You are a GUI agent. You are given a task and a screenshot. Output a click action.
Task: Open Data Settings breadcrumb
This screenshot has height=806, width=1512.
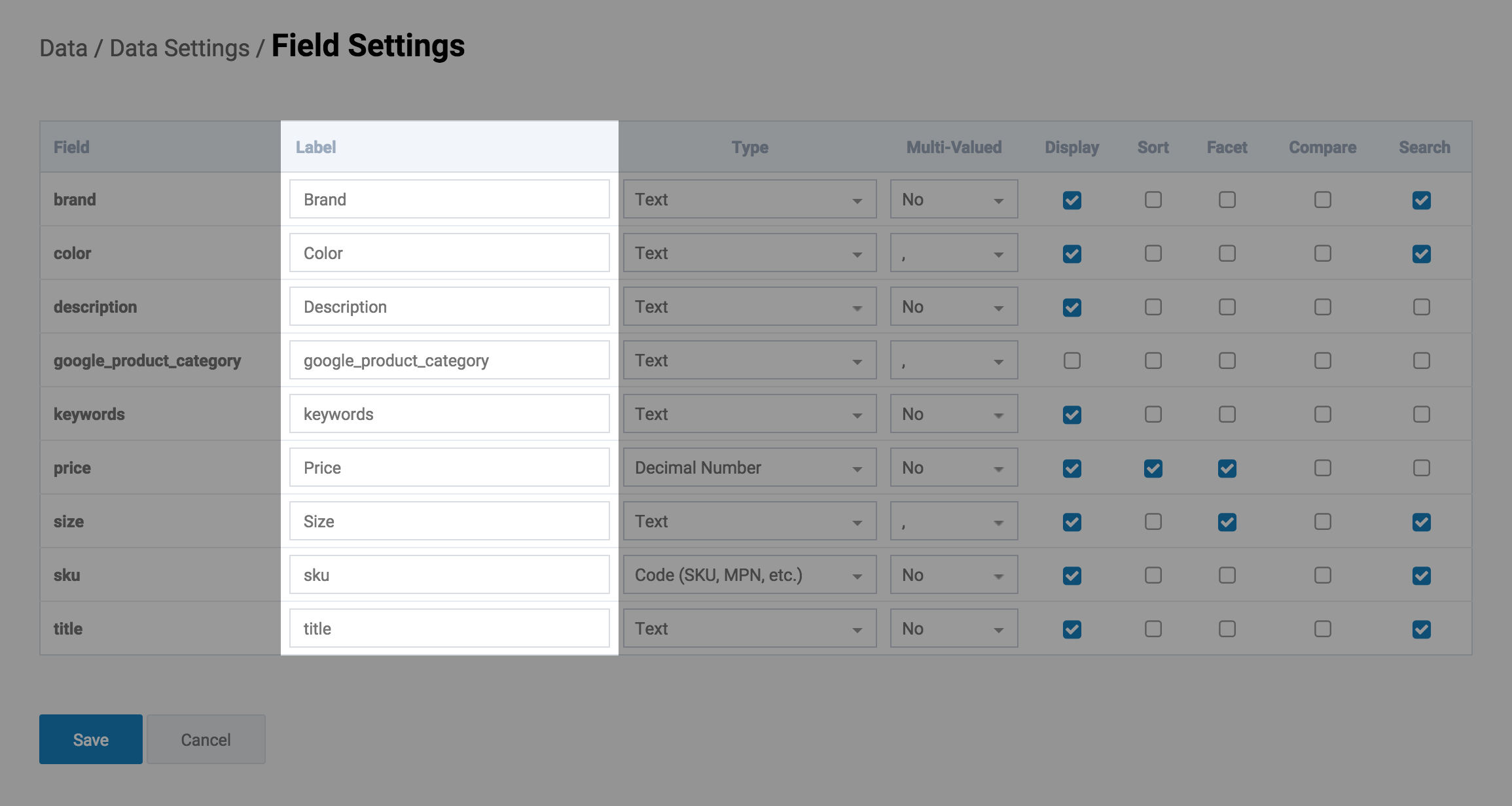coord(179,48)
